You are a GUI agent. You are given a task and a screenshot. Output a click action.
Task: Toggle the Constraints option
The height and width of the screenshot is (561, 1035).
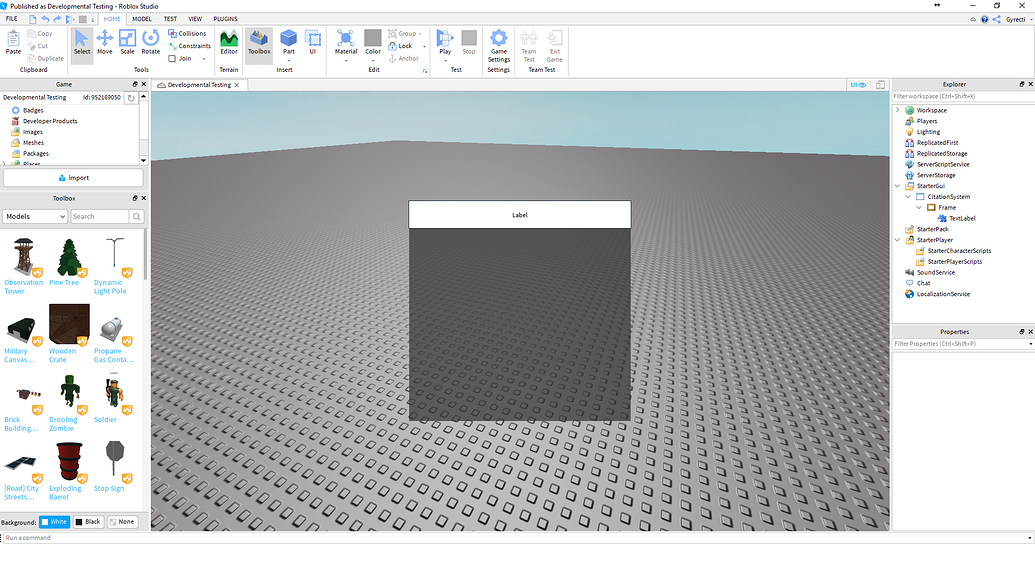[x=189, y=46]
